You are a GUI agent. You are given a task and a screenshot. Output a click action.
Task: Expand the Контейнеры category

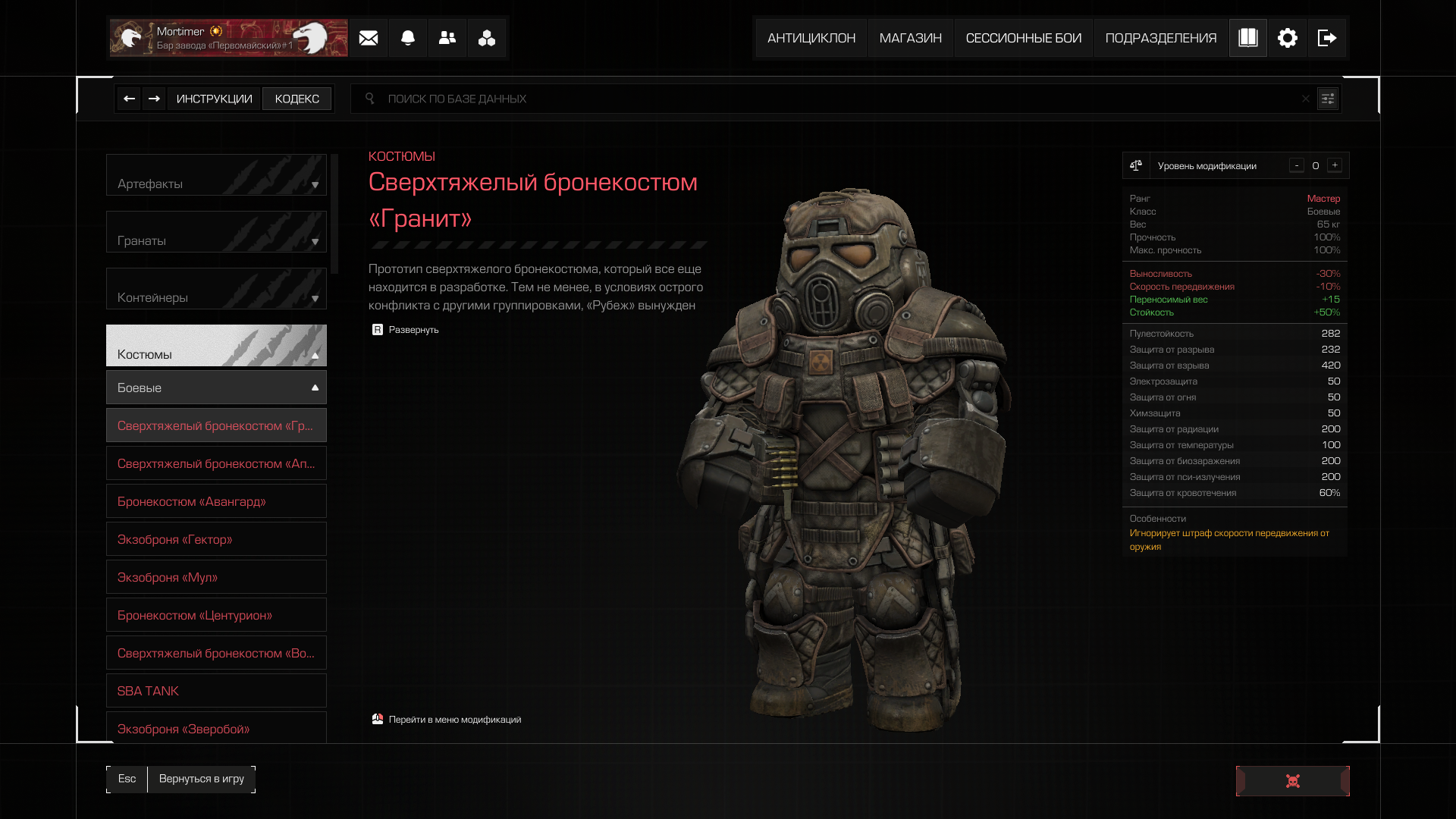point(216,289)
